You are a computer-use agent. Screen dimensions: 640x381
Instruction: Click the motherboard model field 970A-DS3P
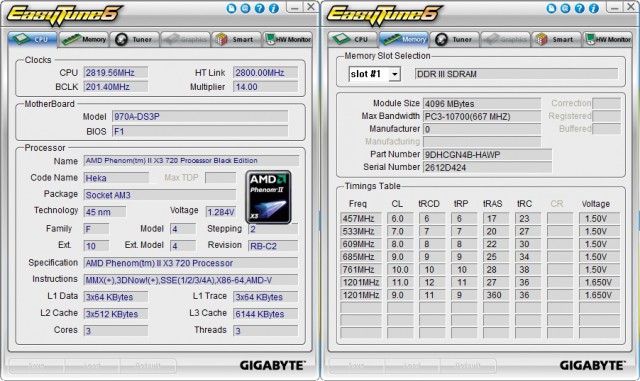click(x=200, y=117)
